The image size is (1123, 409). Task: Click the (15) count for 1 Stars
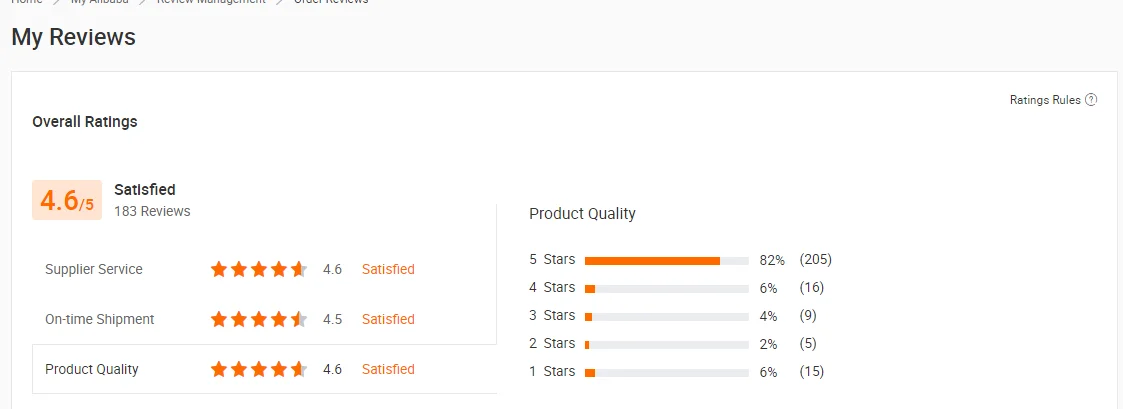(811, 372)
